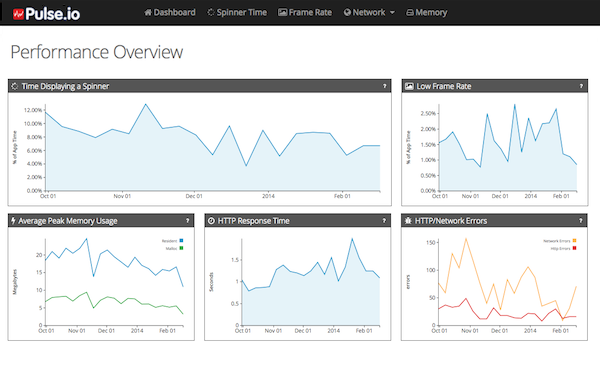Click the clock icon beside HTTP Response Time

(211, 221)
